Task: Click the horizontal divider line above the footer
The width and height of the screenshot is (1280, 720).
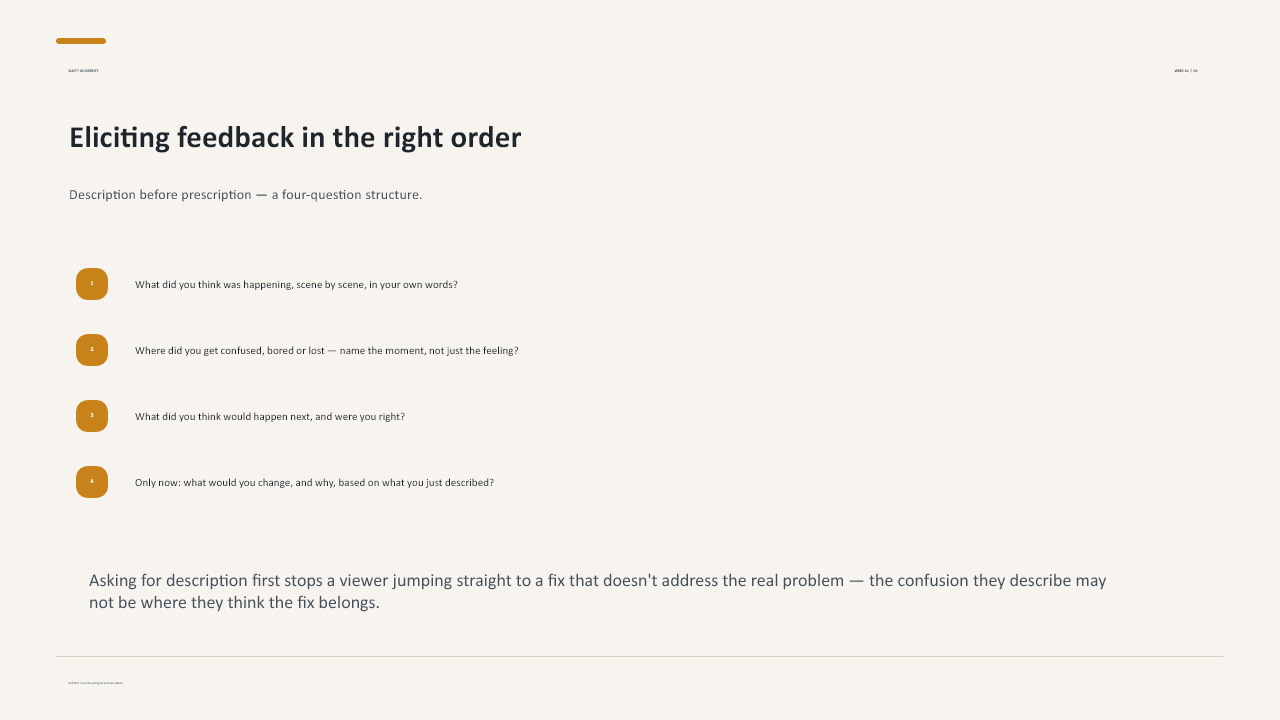Action: pos(640,656)
